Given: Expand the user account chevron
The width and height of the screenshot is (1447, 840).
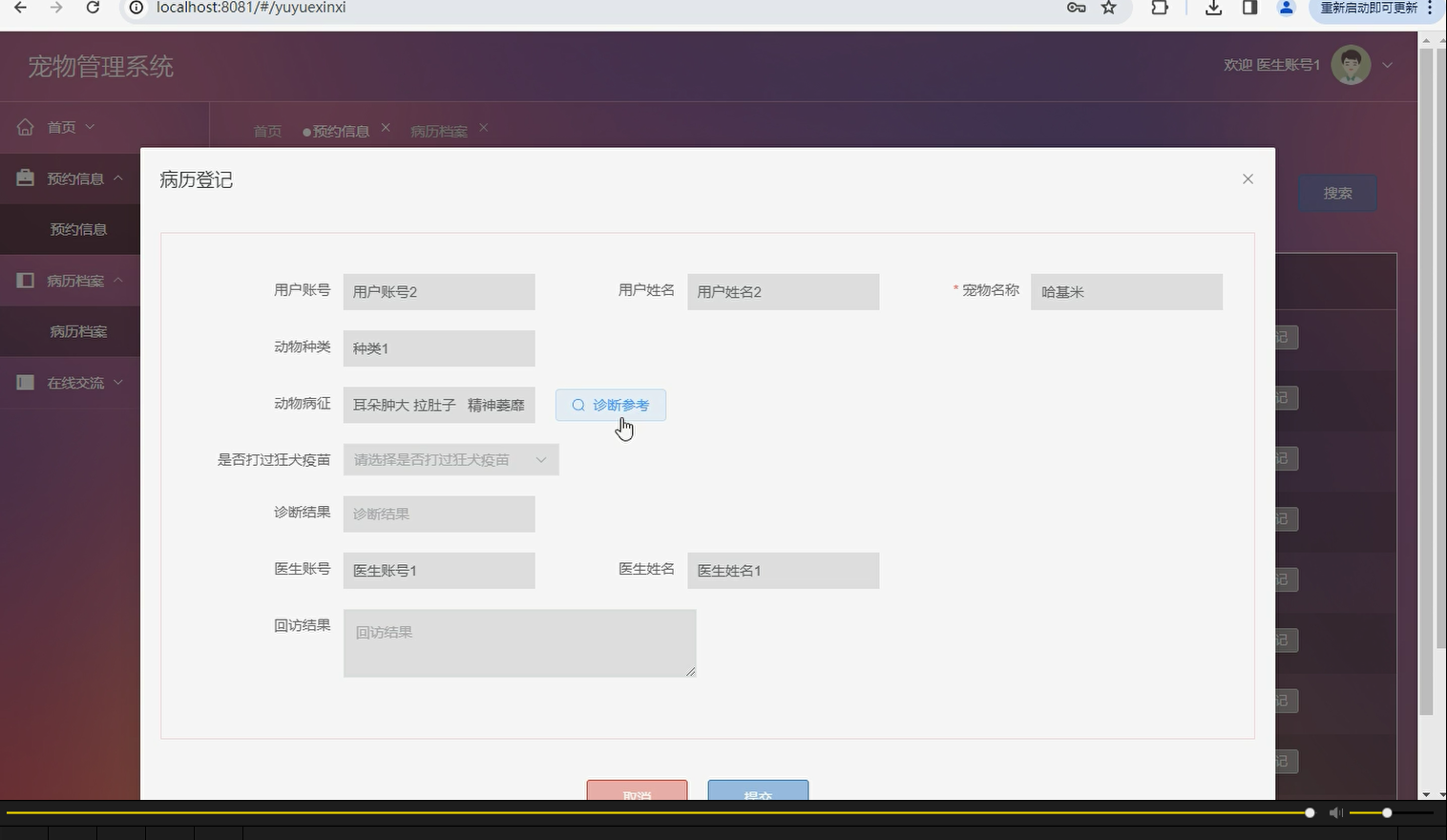Looking at the screenshot, I should pos(1388,65).
